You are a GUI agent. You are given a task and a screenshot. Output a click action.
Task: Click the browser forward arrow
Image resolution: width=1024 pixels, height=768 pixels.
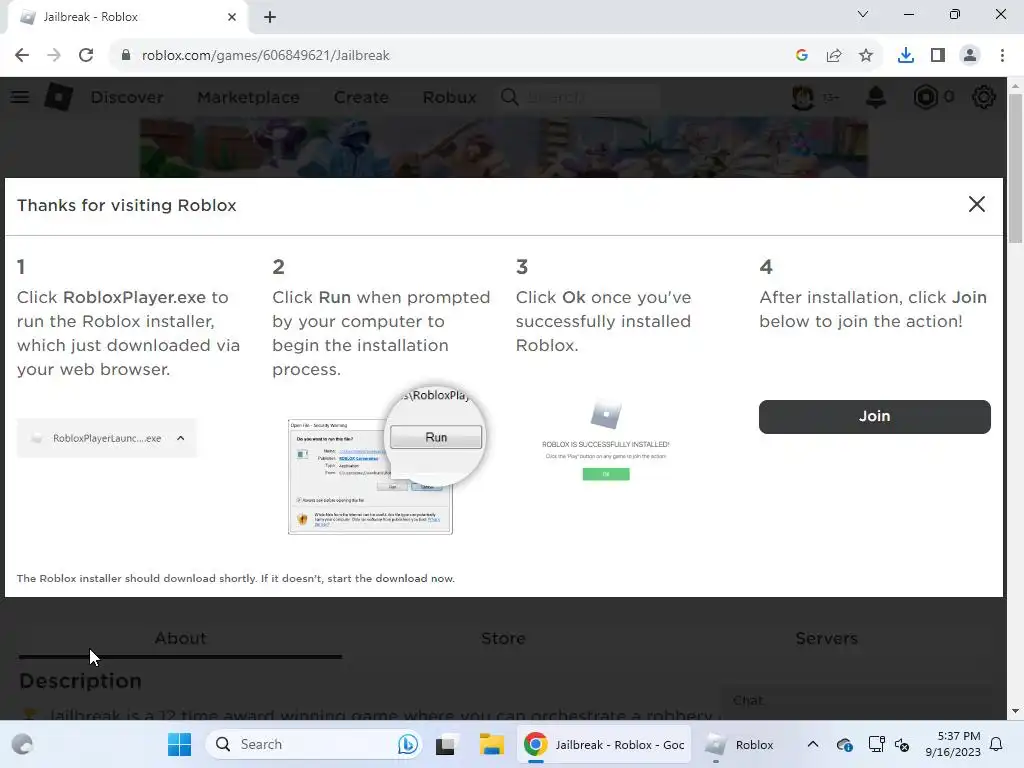tap(54, 56)
